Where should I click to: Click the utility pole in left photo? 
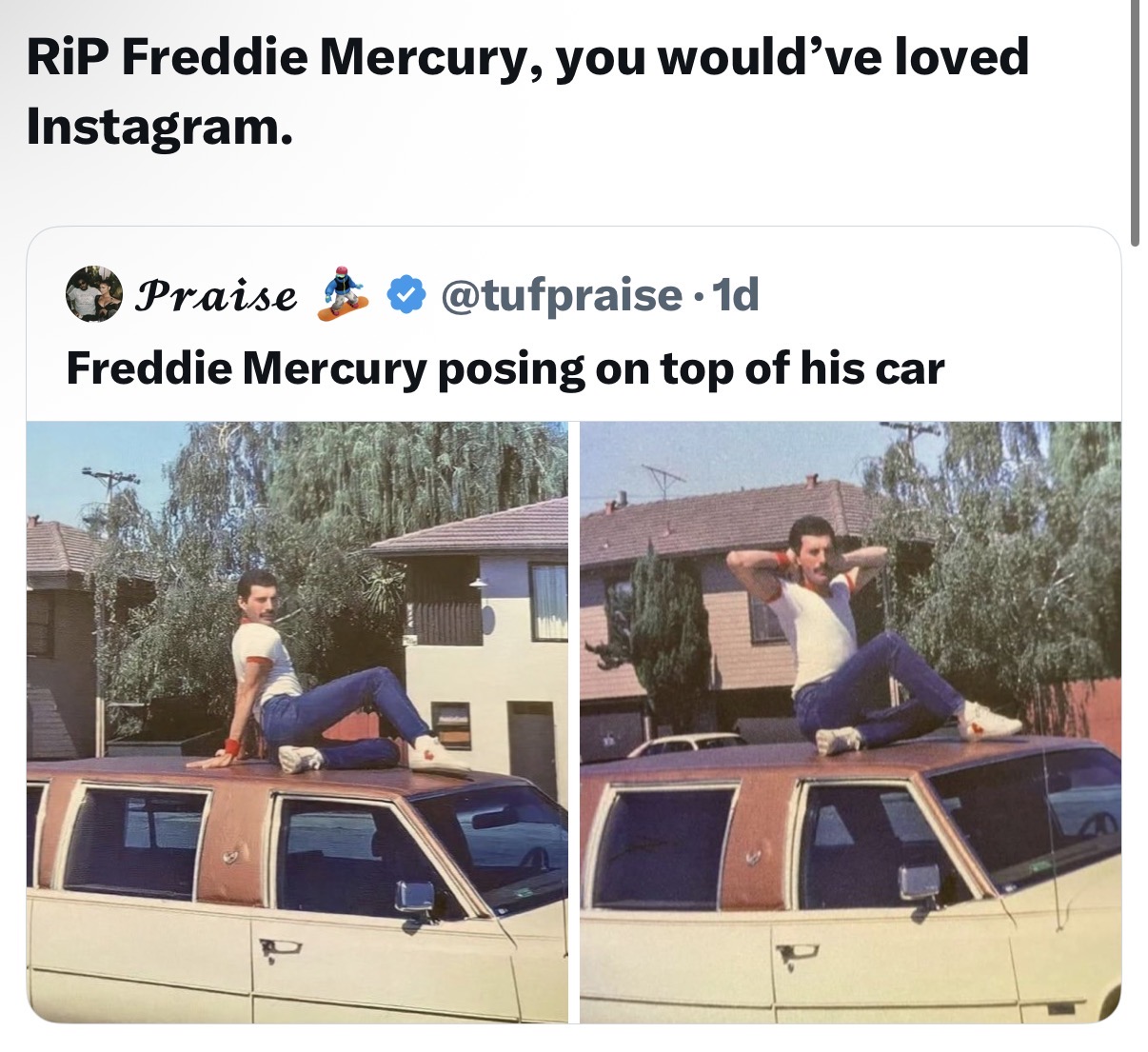(108, 609)
